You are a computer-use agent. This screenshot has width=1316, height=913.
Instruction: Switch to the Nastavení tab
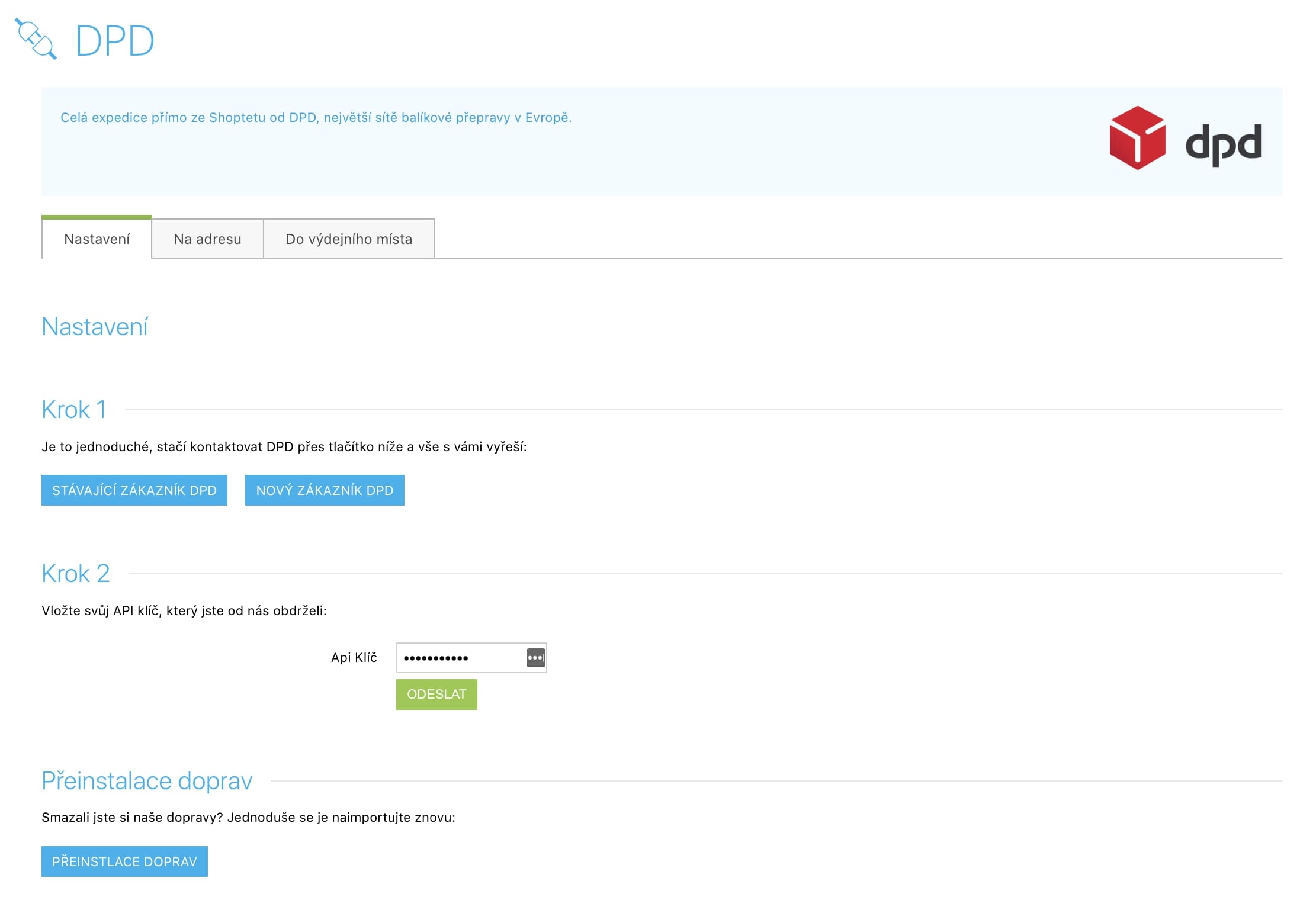(97, 239)
